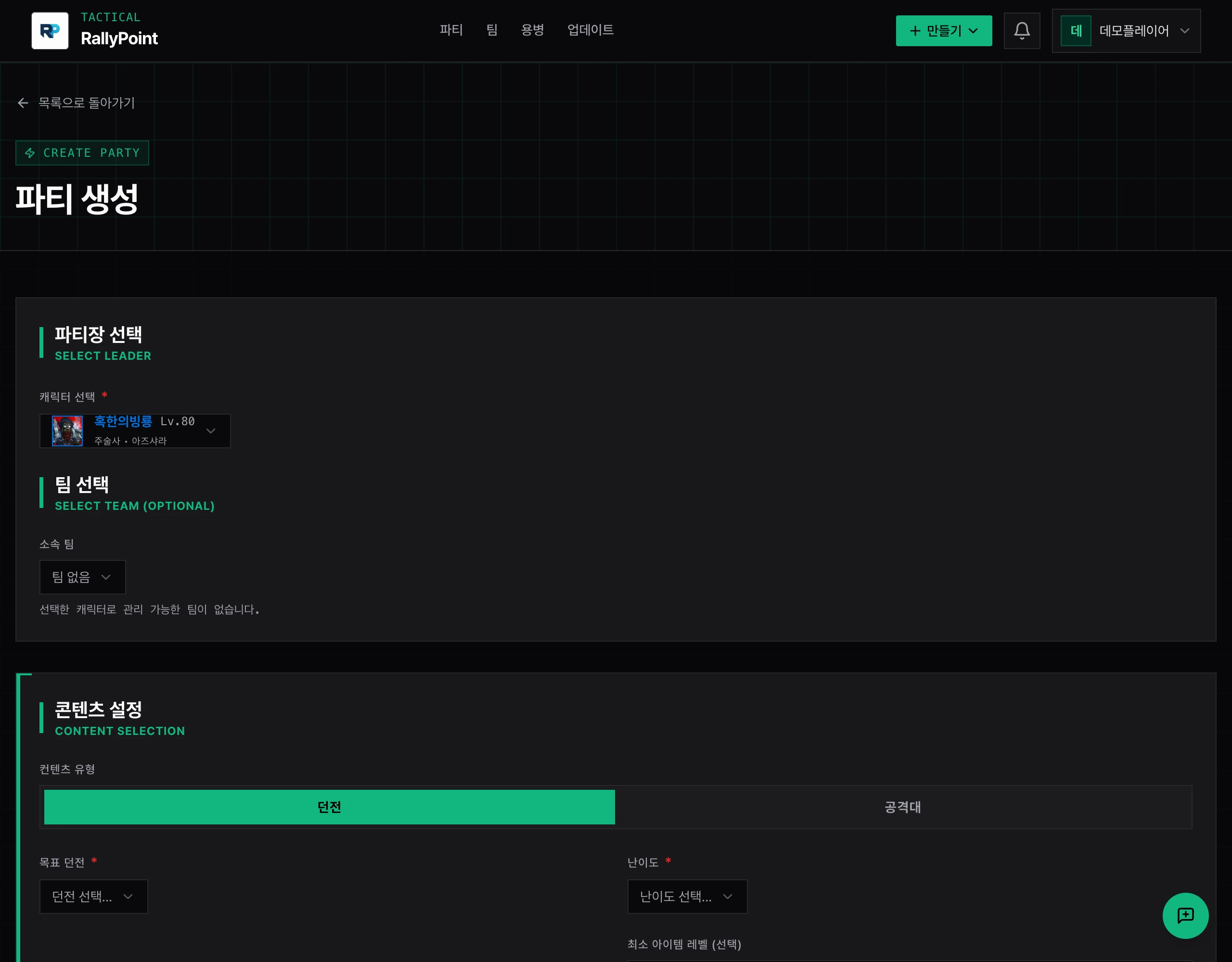Click the 혹한의빙룡 character portrait
This screenshot has width=1232, height=962.
point(67,431)
